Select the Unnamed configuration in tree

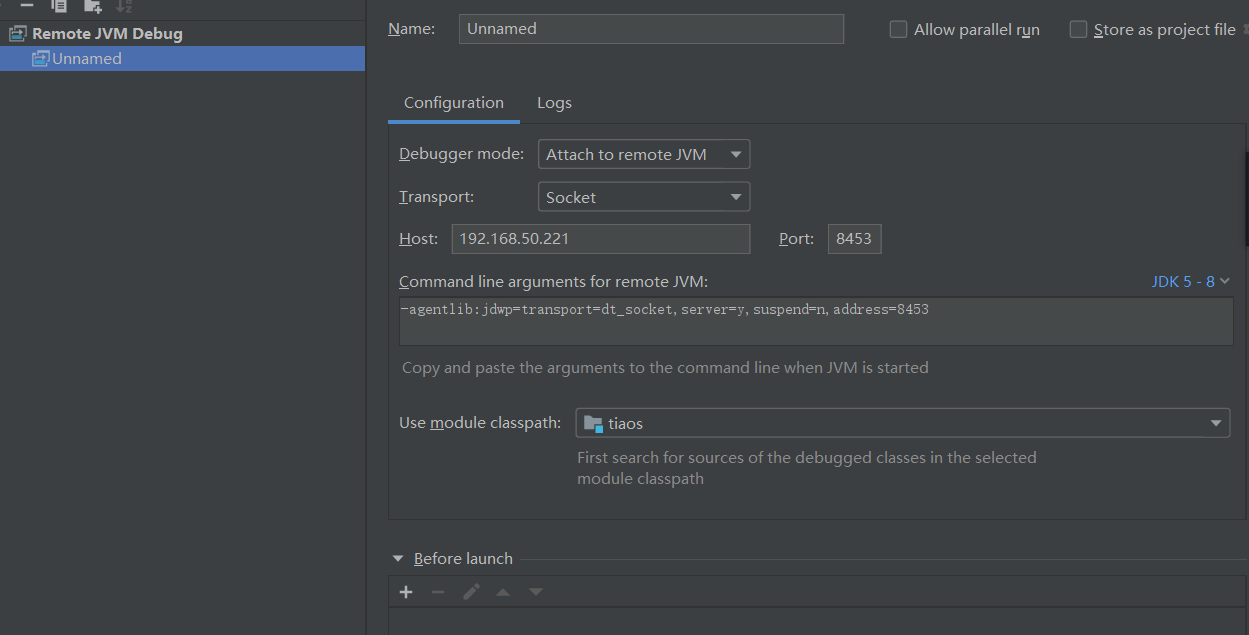[x=182, y=59]
